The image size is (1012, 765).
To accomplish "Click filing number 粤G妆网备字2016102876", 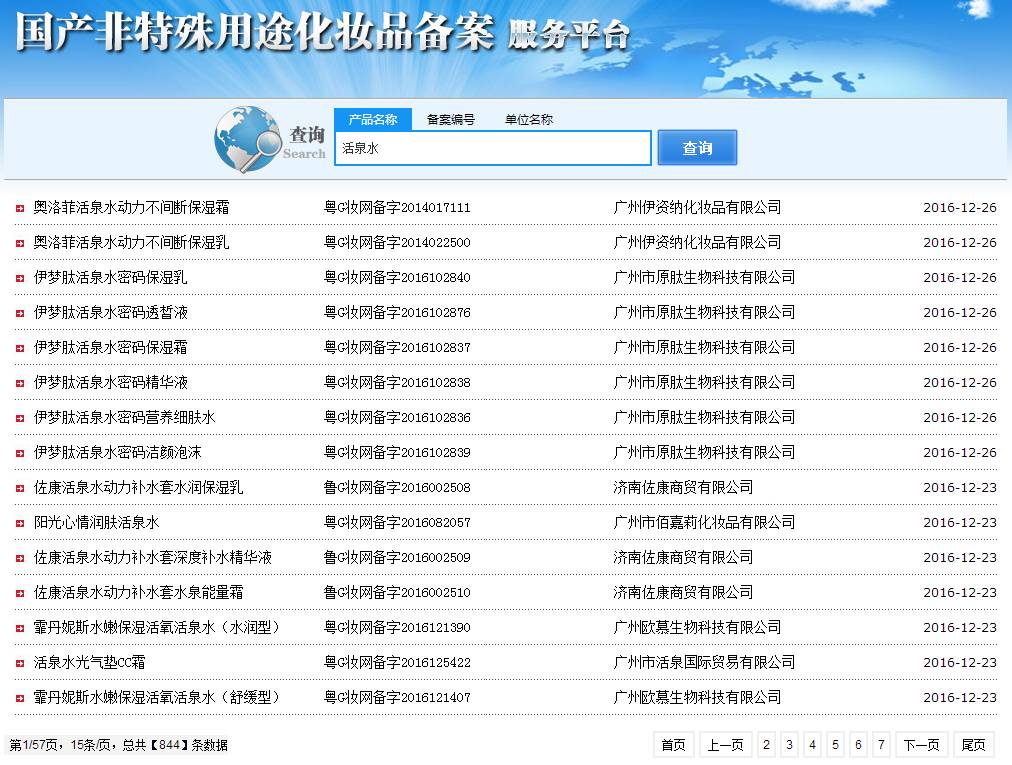I will pyautogui.click(x=397, y=312).
